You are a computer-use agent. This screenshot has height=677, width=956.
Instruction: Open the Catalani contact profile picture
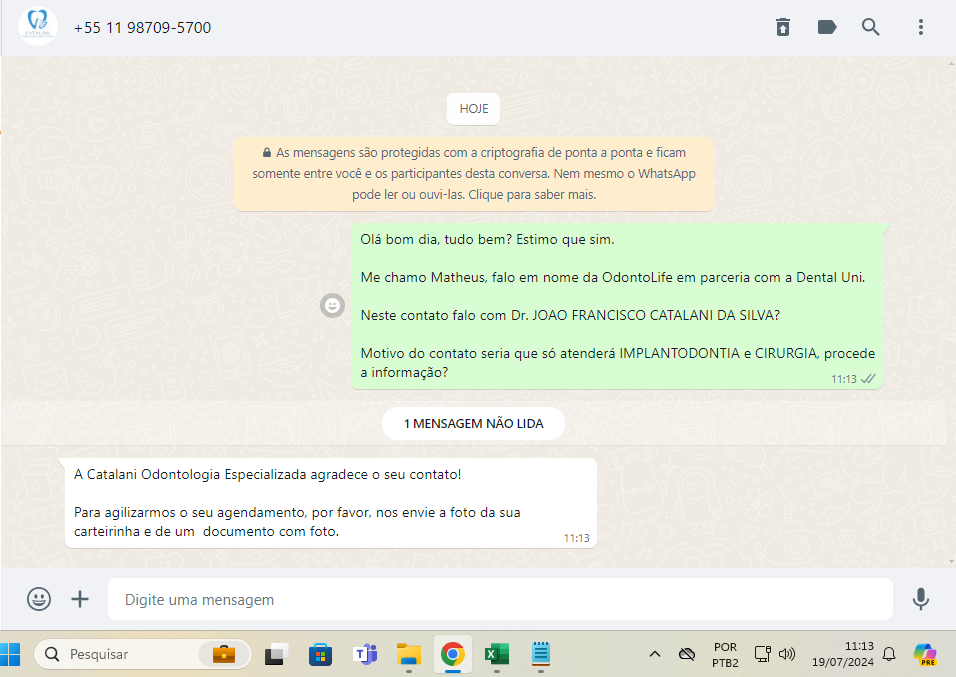38,28
